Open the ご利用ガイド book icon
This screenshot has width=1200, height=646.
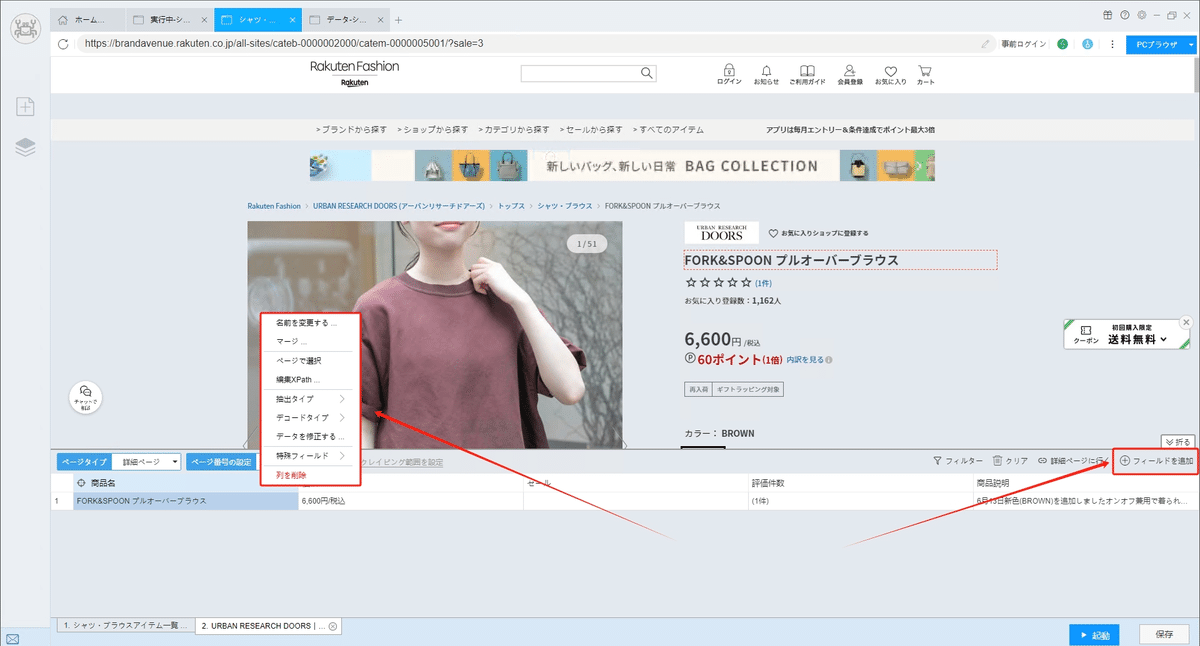tap(807, 75)
